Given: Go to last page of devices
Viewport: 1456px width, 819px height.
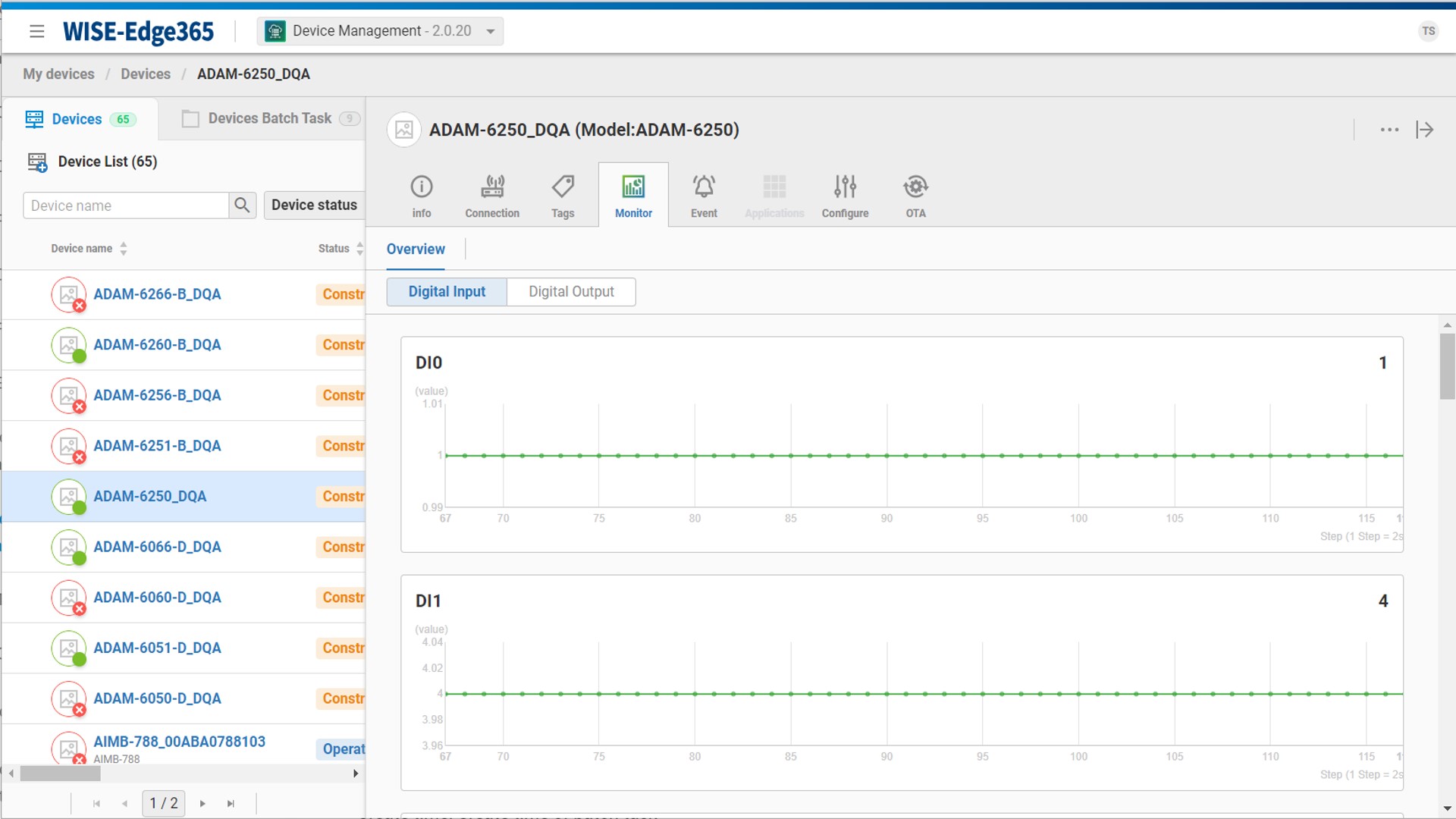Looking at the screenshot, I should click(231, 803).
